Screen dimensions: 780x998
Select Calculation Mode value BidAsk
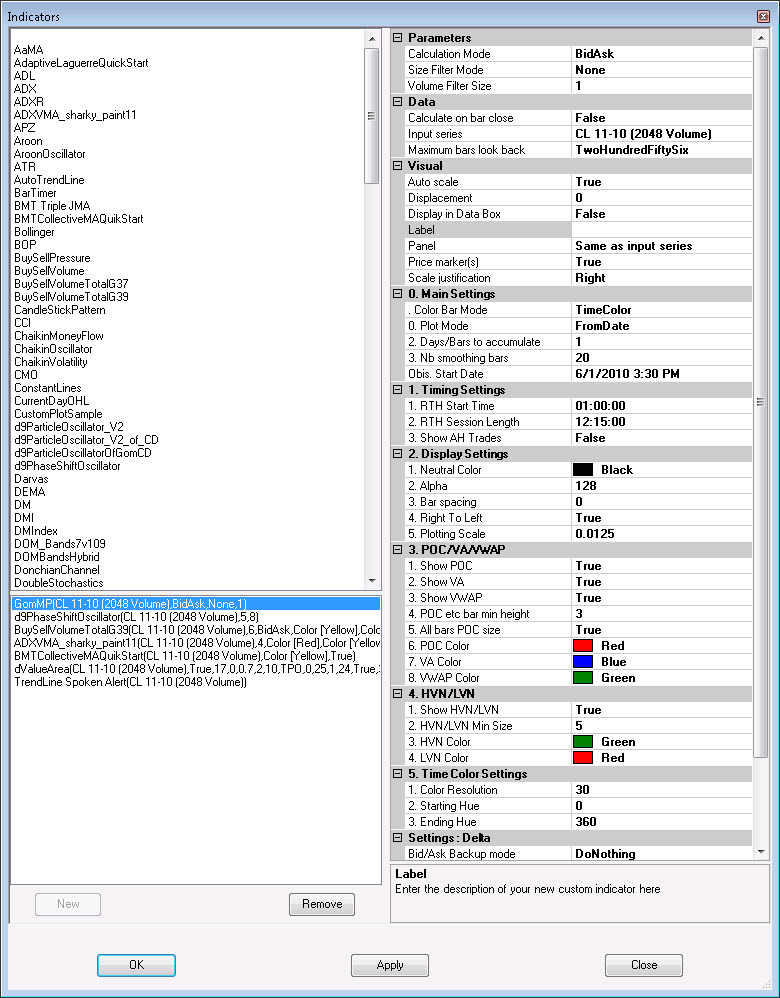tap(662, 54)
